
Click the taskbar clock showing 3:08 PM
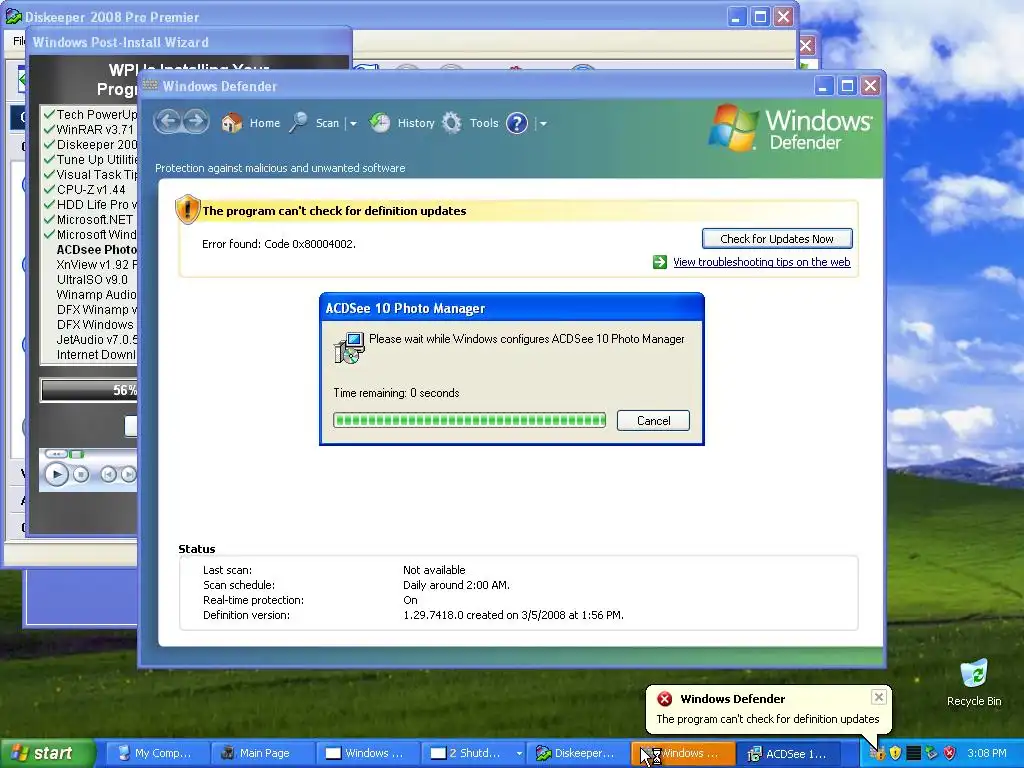coord(986,753)
